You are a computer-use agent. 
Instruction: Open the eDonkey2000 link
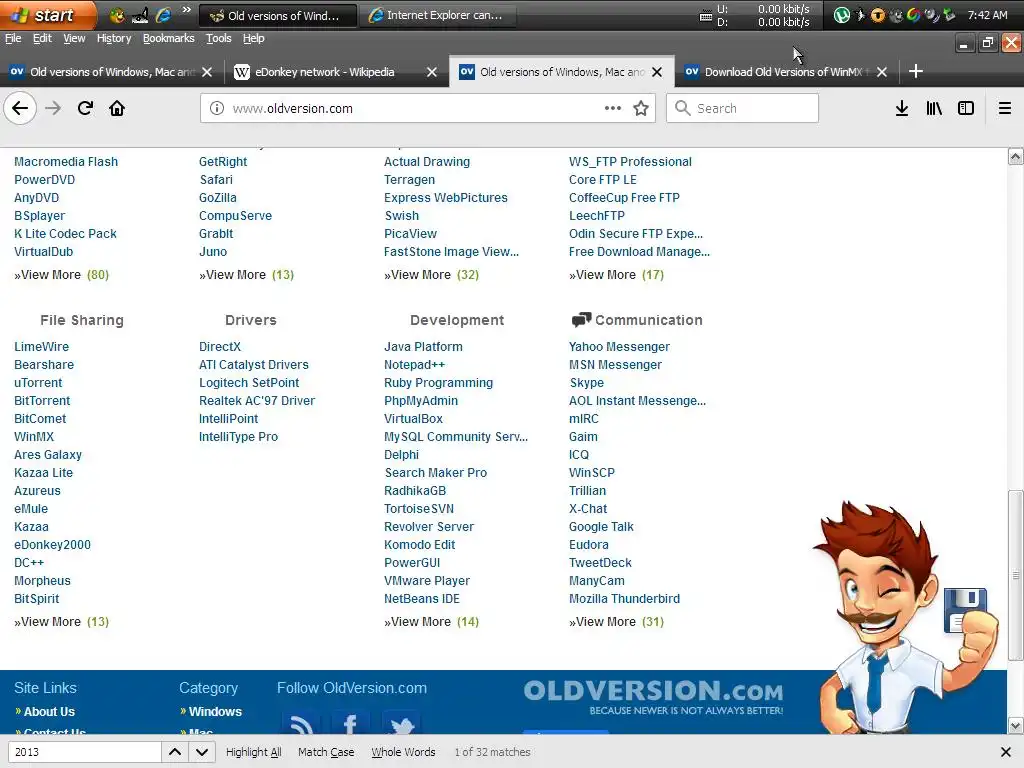coord(52,545)
